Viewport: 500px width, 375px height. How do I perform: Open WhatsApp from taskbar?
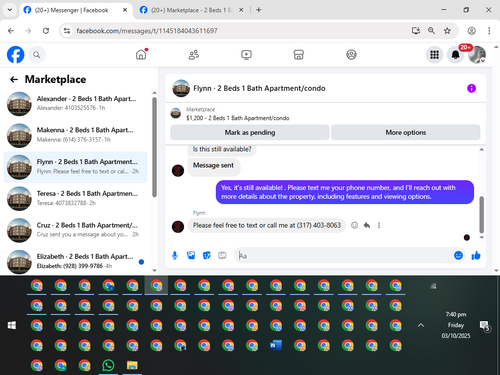coord(108,365)
